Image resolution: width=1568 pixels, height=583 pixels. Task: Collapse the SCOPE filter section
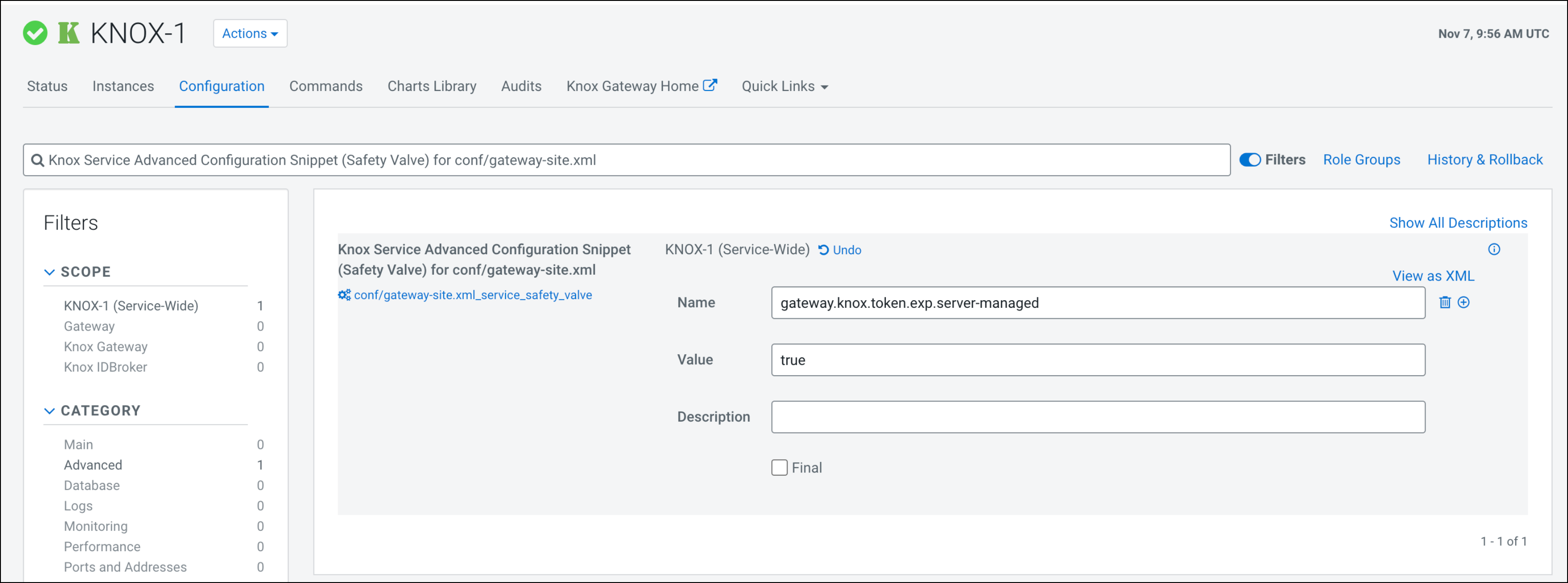[49, 272]
